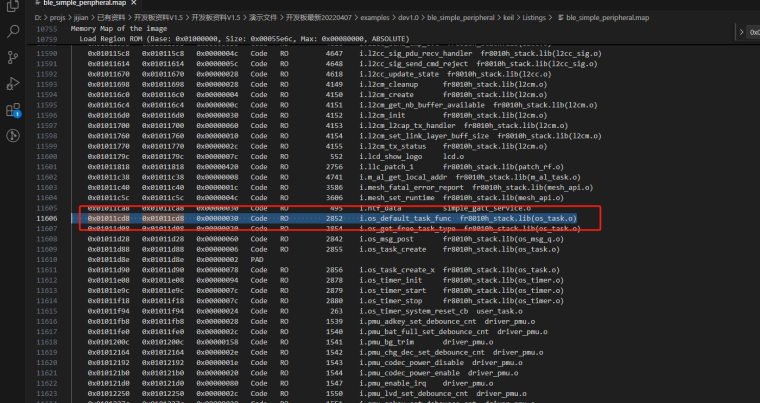Click 'i.pmu_bat_full_set_debounce_cnt' symbol
Image resolution: width=760 pixels, height=403 pixels.
tap(424, 332)
